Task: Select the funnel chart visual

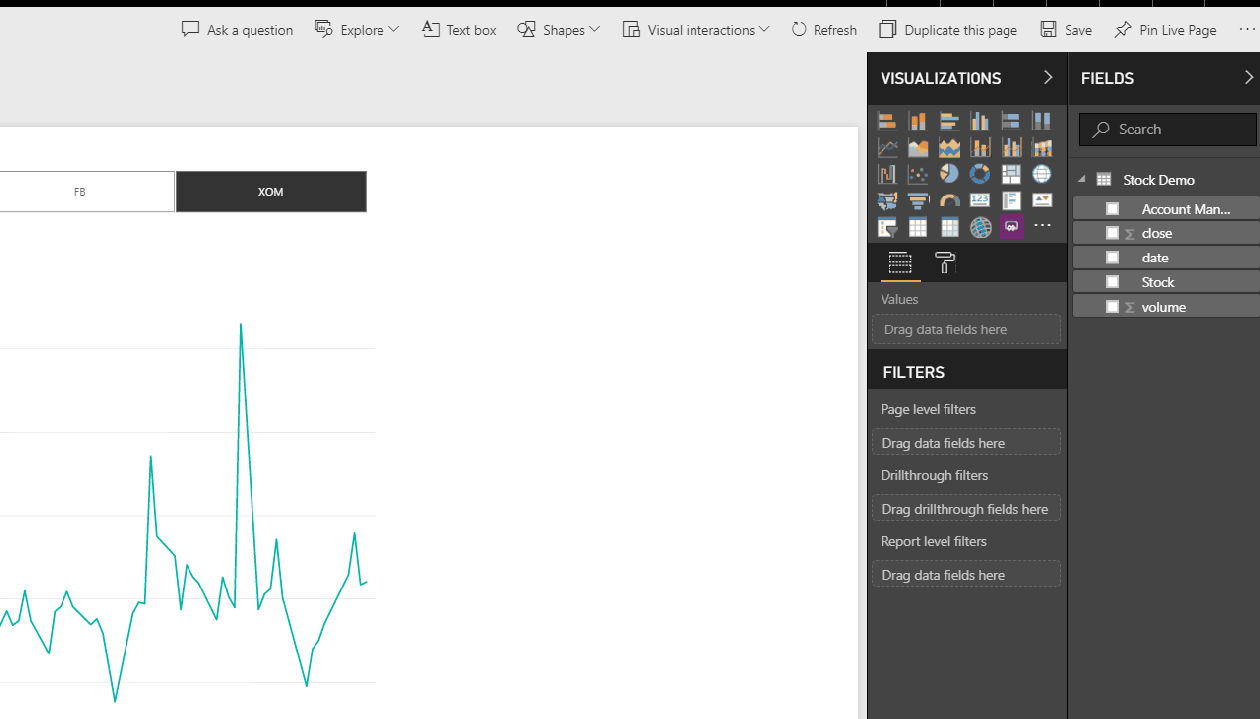Action: click(x=918, y=201)
